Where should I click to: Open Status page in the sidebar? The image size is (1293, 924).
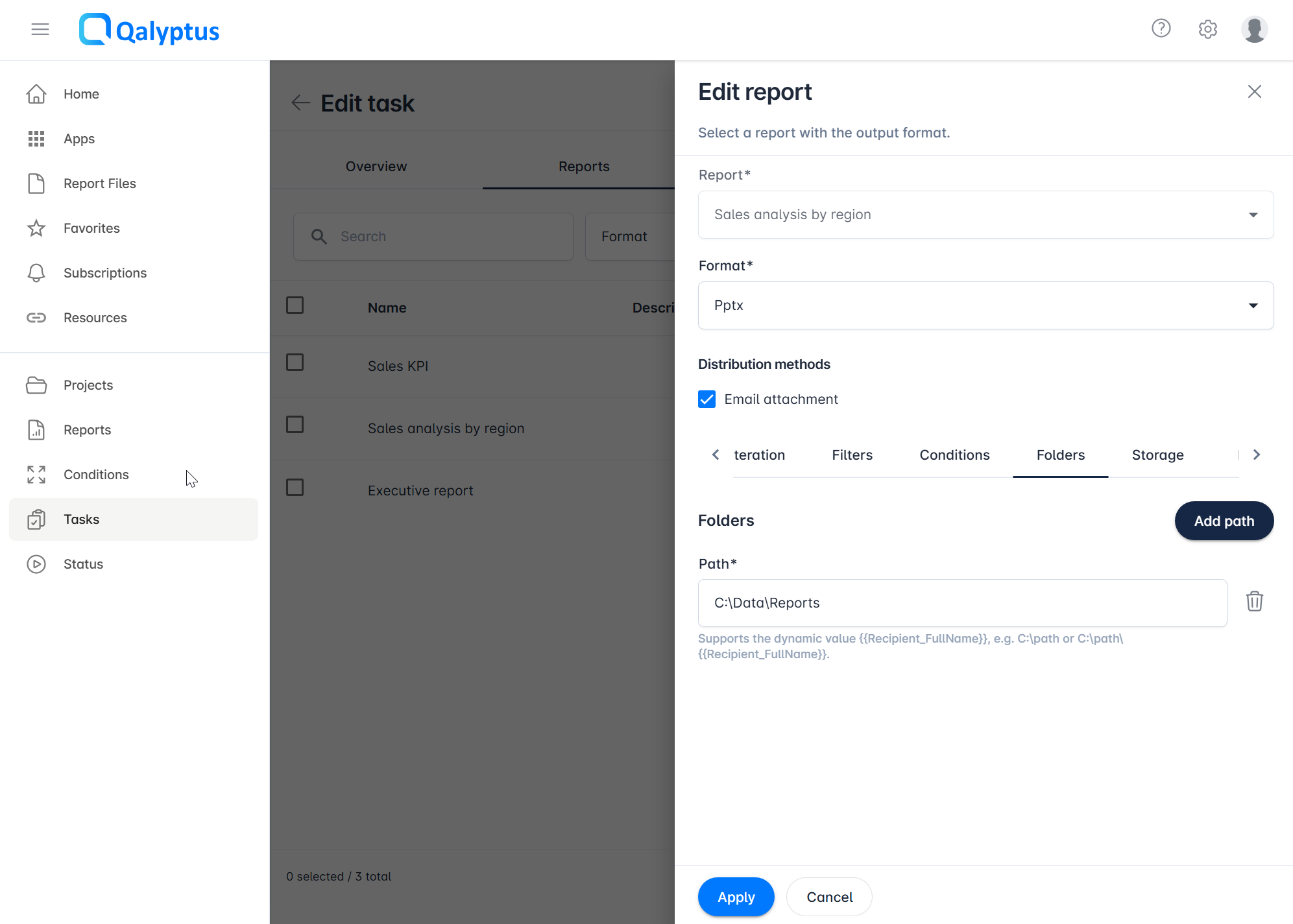click(x=83, y=564)
